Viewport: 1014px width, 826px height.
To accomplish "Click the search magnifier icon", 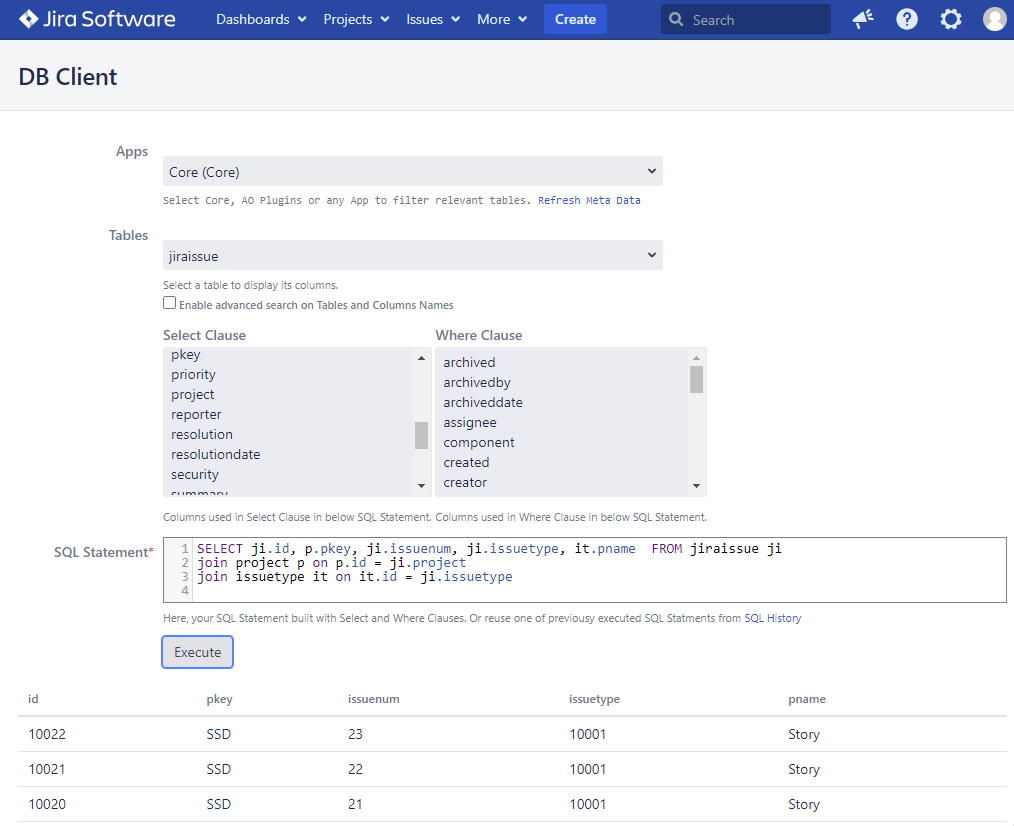I will (677, 20).
